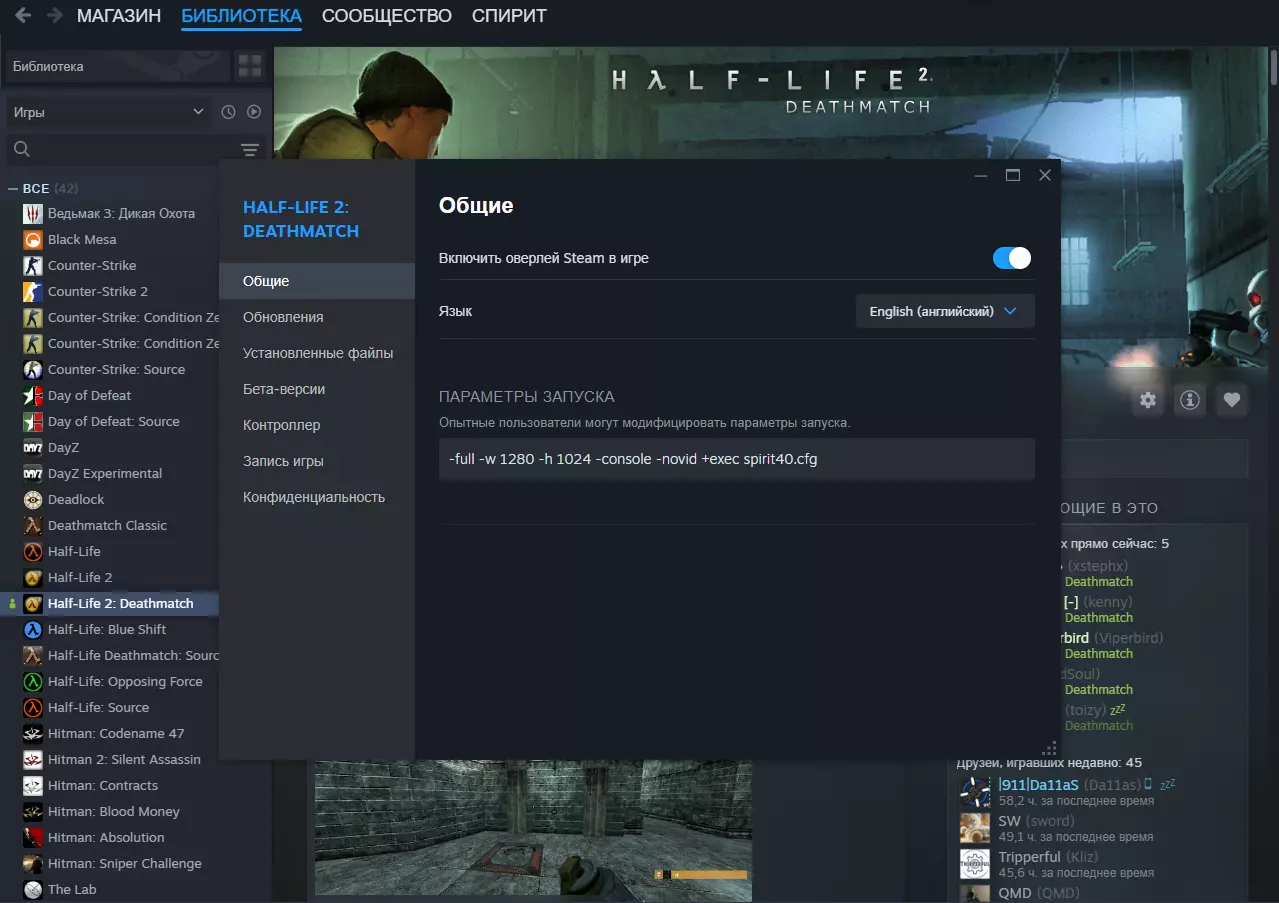This screenshot has height=903, width=1279.
Task: Click Ведьмак 3 game icon
Action: coord(33,213)
